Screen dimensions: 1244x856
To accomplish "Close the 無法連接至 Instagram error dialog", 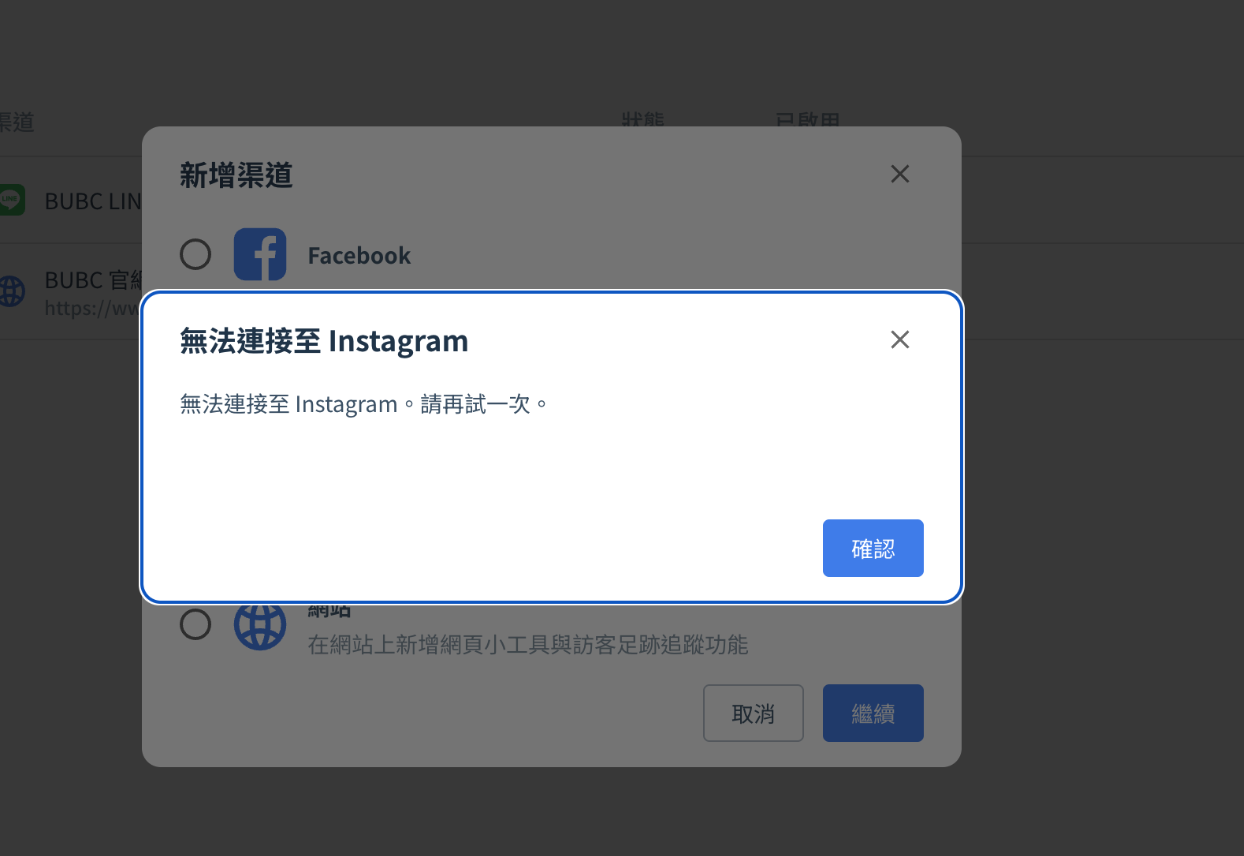I will 900,340.
